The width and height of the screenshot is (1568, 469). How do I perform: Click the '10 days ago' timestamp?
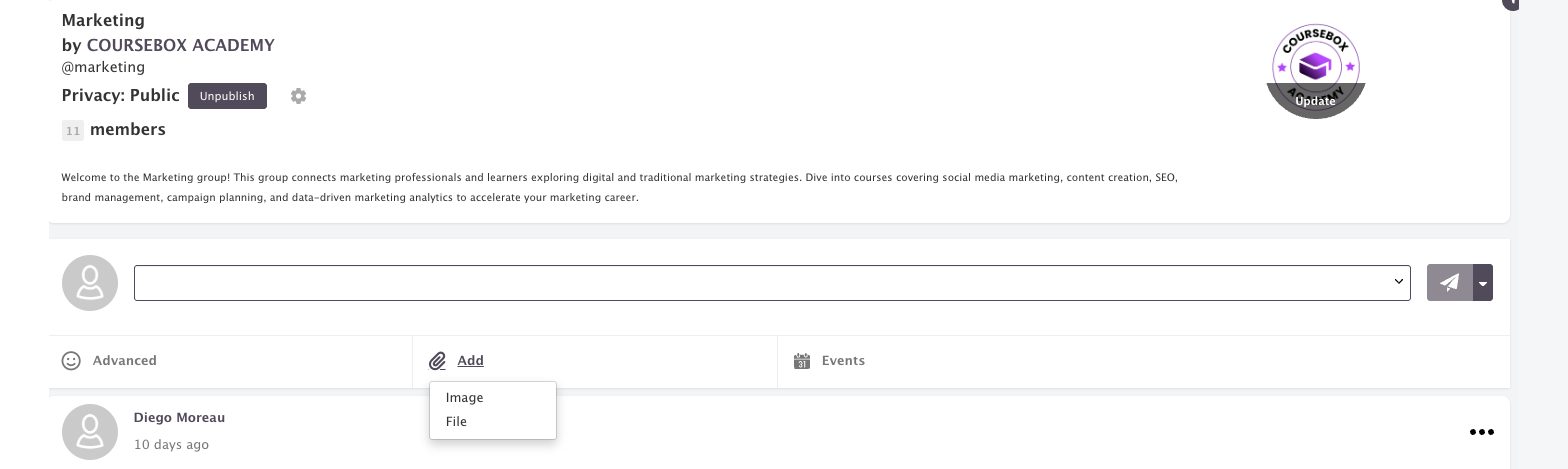(171, 444)
